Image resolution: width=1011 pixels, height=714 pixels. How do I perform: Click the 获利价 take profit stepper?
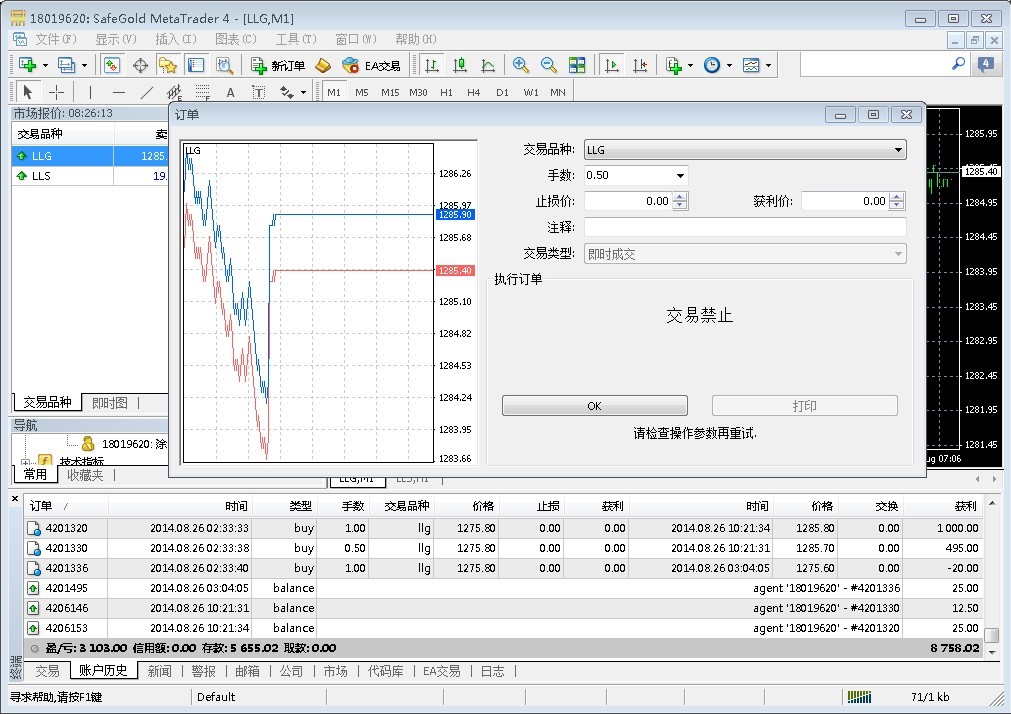(896, 201)
